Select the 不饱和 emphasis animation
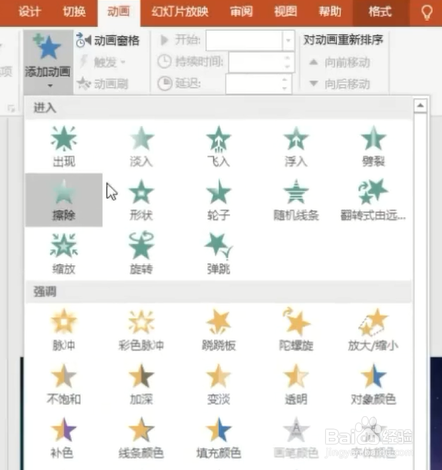 coord(64,384)
